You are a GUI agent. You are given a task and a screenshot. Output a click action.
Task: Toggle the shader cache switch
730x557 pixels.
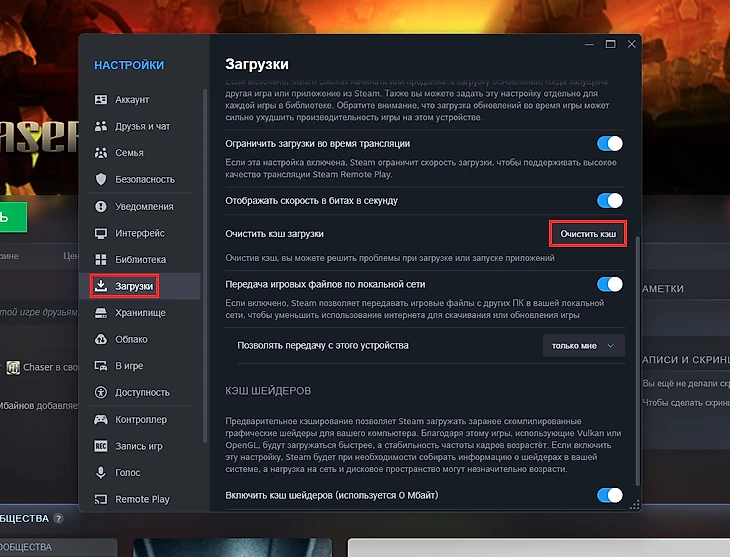click(609, 495)
